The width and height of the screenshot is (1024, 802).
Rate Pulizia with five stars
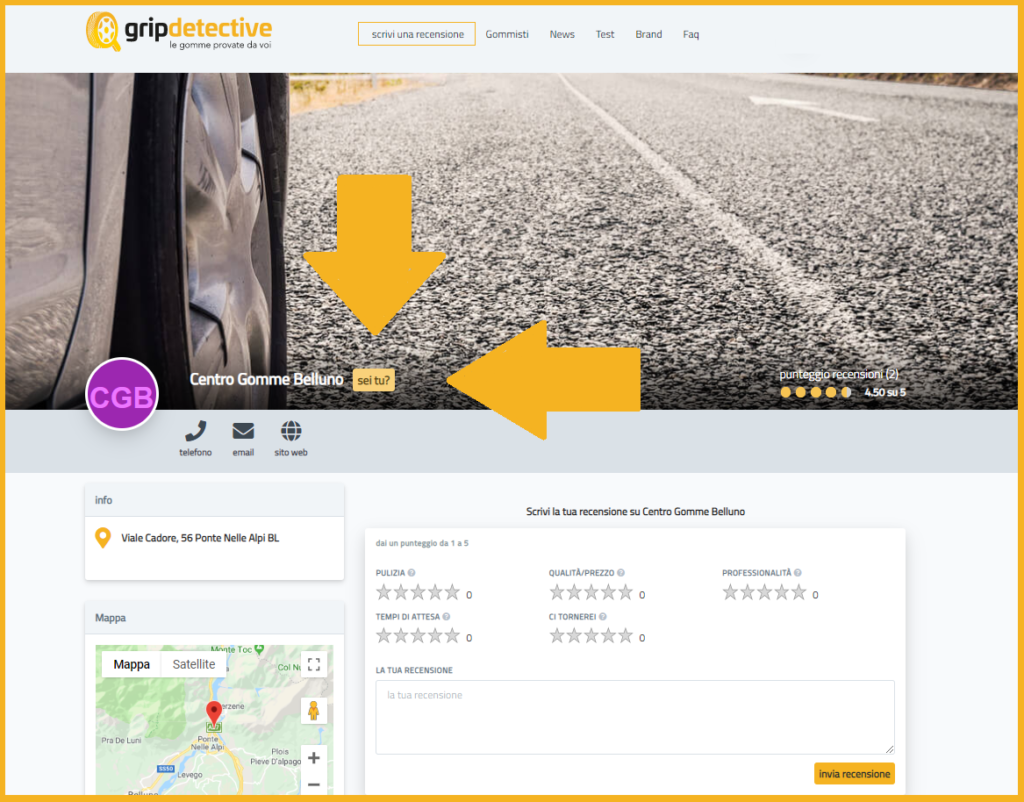pos(452,592)
